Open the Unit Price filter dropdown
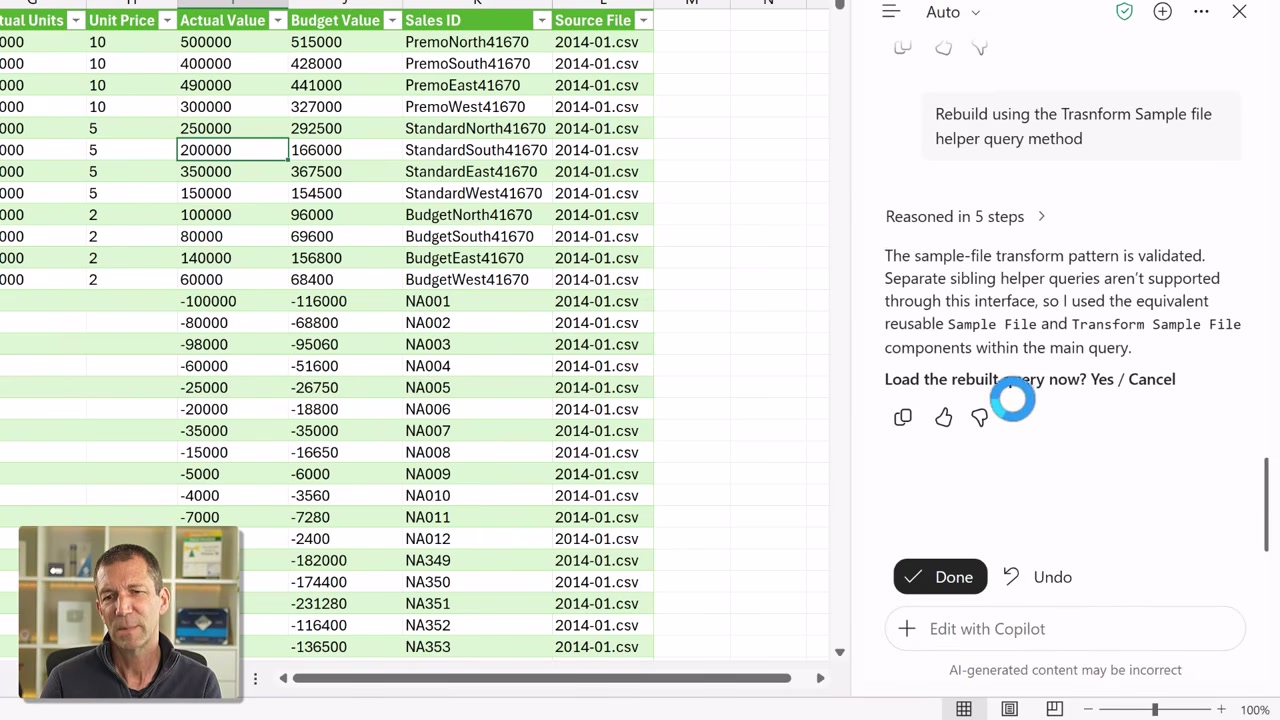This screenshot has height=720, width=1280. tap(167, 20)
